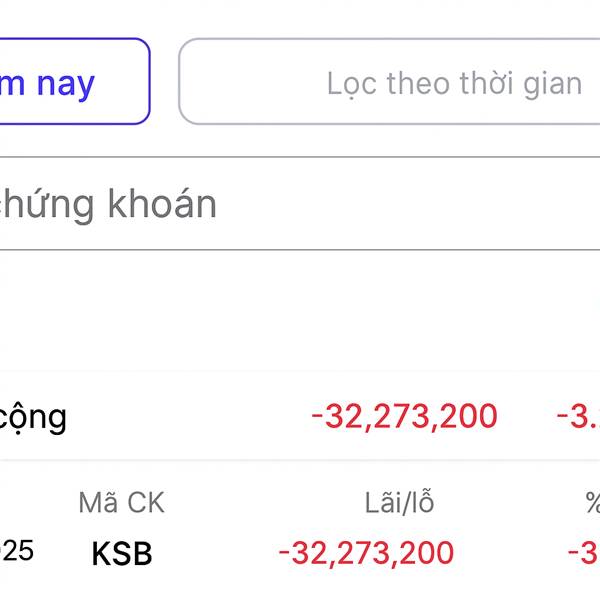Select the KSB stock code
Viewport: 600px width, 600px height.
(122, 554)
